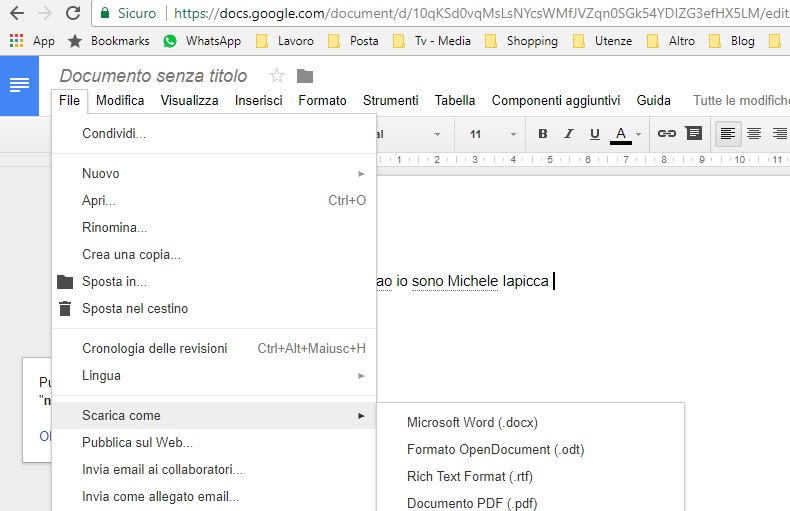Open Cronologia delle revisioni
790x511 pixels.
pos(214,348)
